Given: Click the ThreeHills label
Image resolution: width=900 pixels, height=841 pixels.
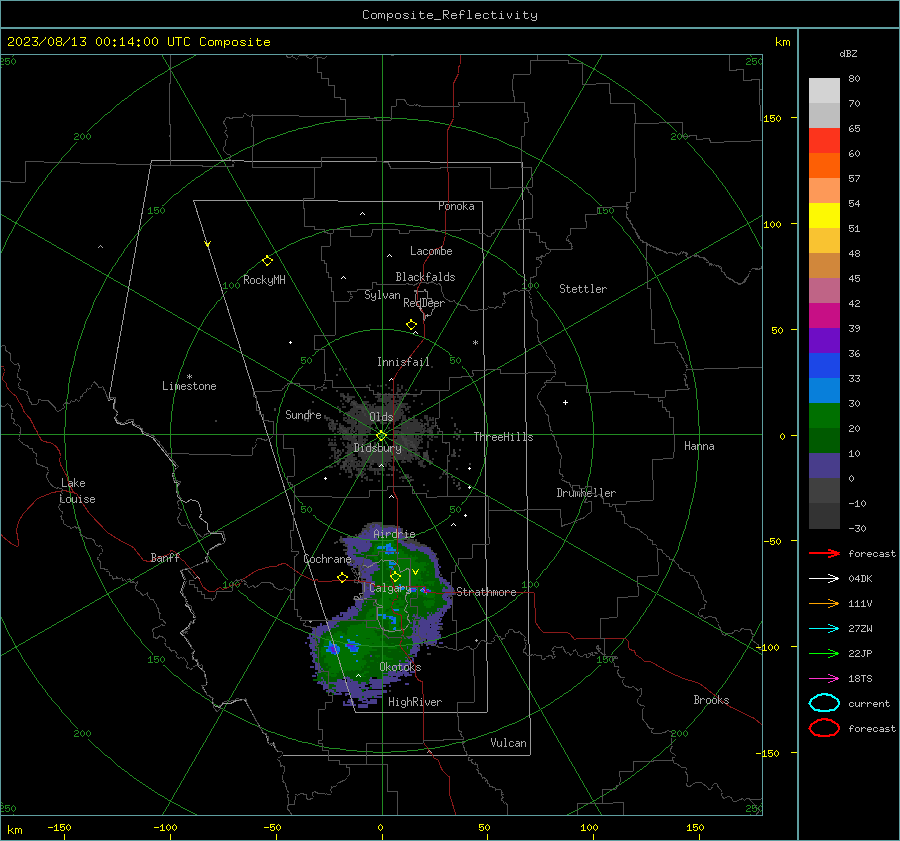Looking at the screenshot, I should (503, 437).
